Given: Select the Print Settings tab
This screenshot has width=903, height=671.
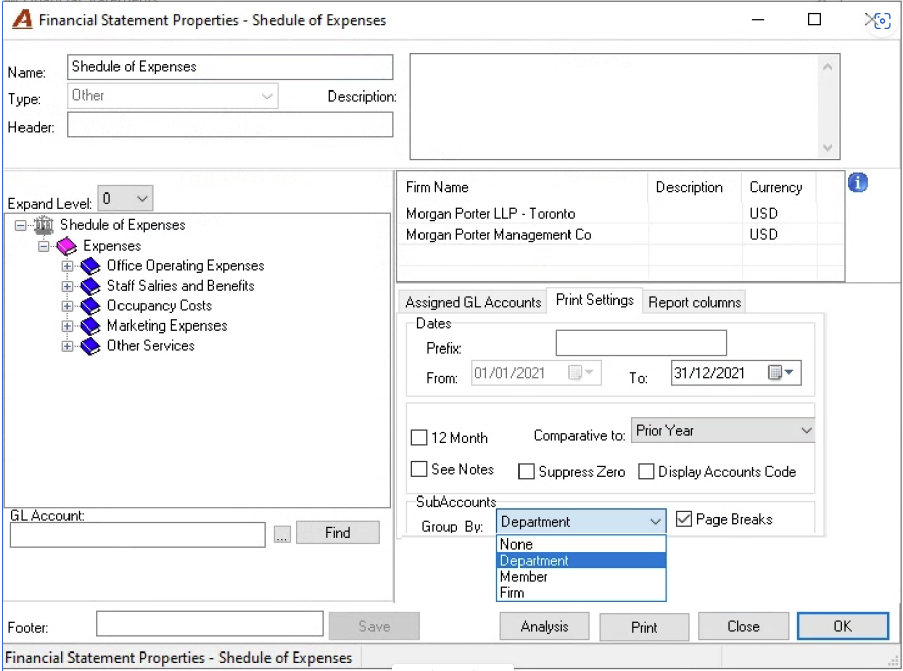Looking at the screenshot, I should (x=594, y=300).
